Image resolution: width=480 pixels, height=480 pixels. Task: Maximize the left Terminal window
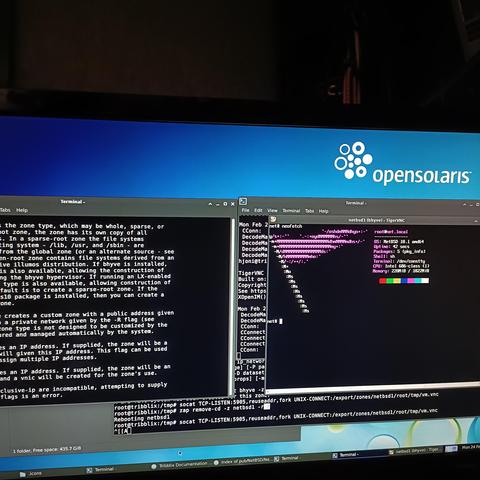point(225,204)
